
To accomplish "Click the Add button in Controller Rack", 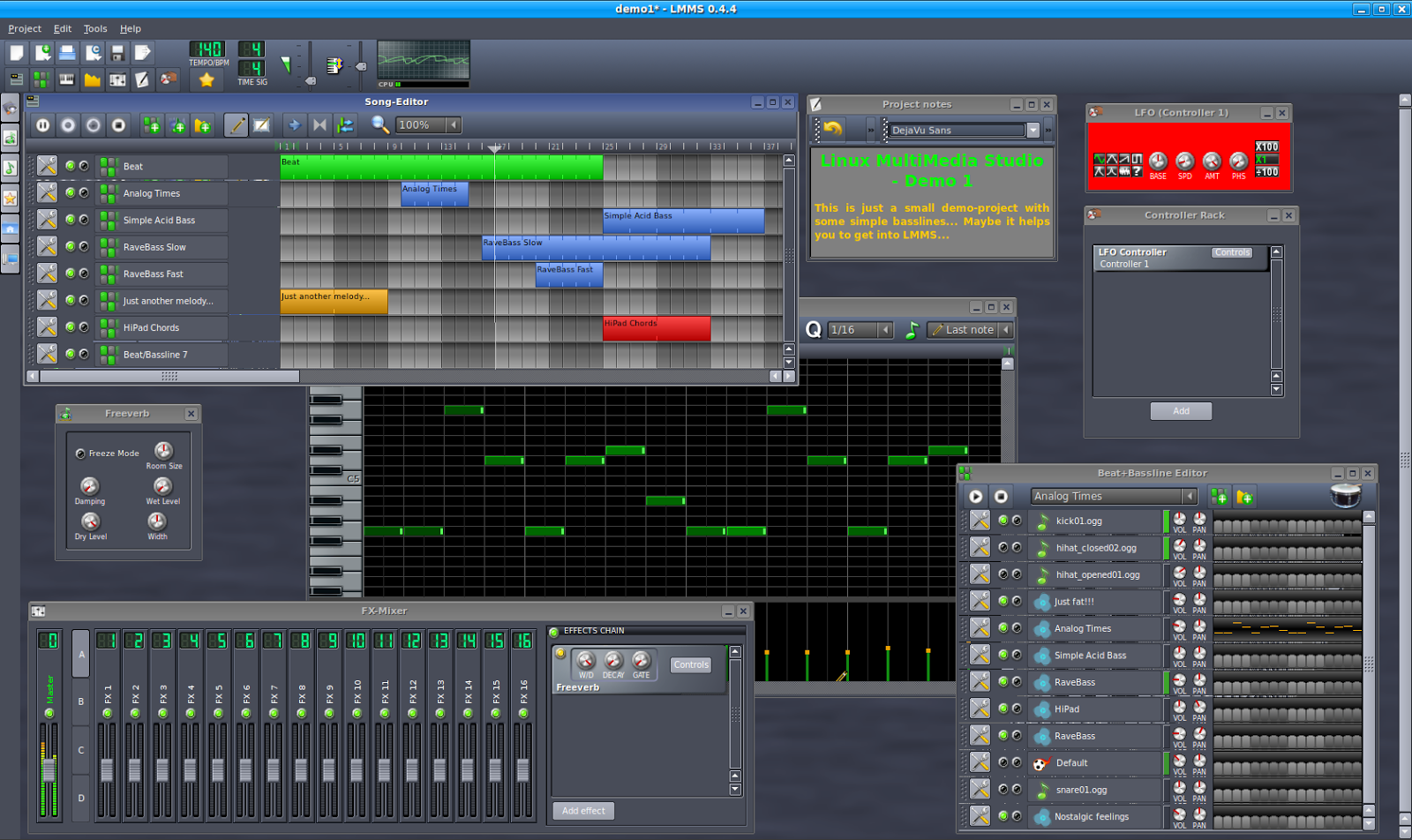I will coord(1181,411).
